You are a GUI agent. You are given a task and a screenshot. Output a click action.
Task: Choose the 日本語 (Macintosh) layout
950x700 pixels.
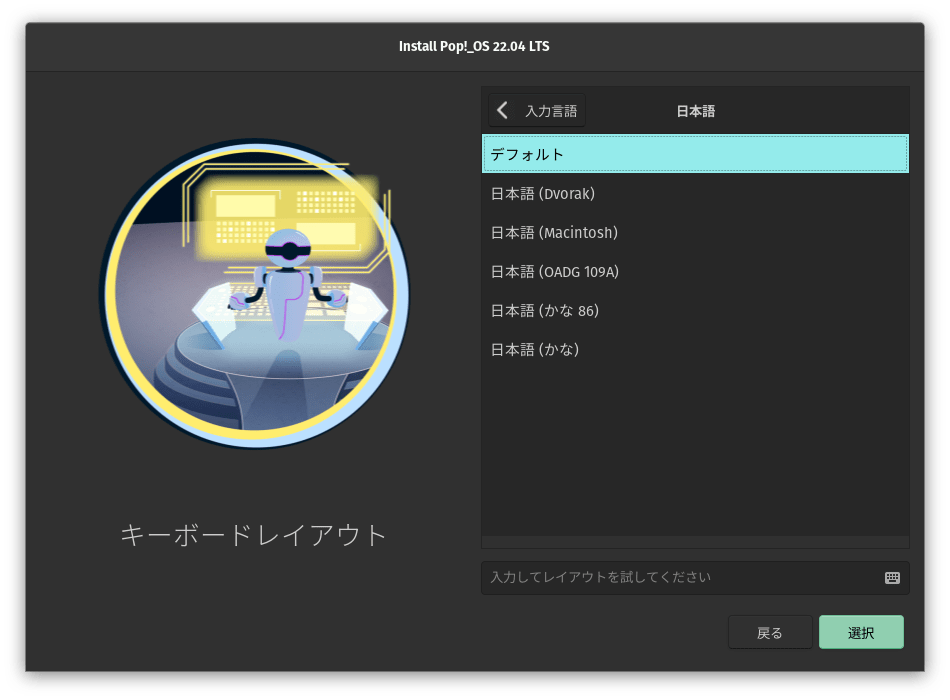click(695, 233)
